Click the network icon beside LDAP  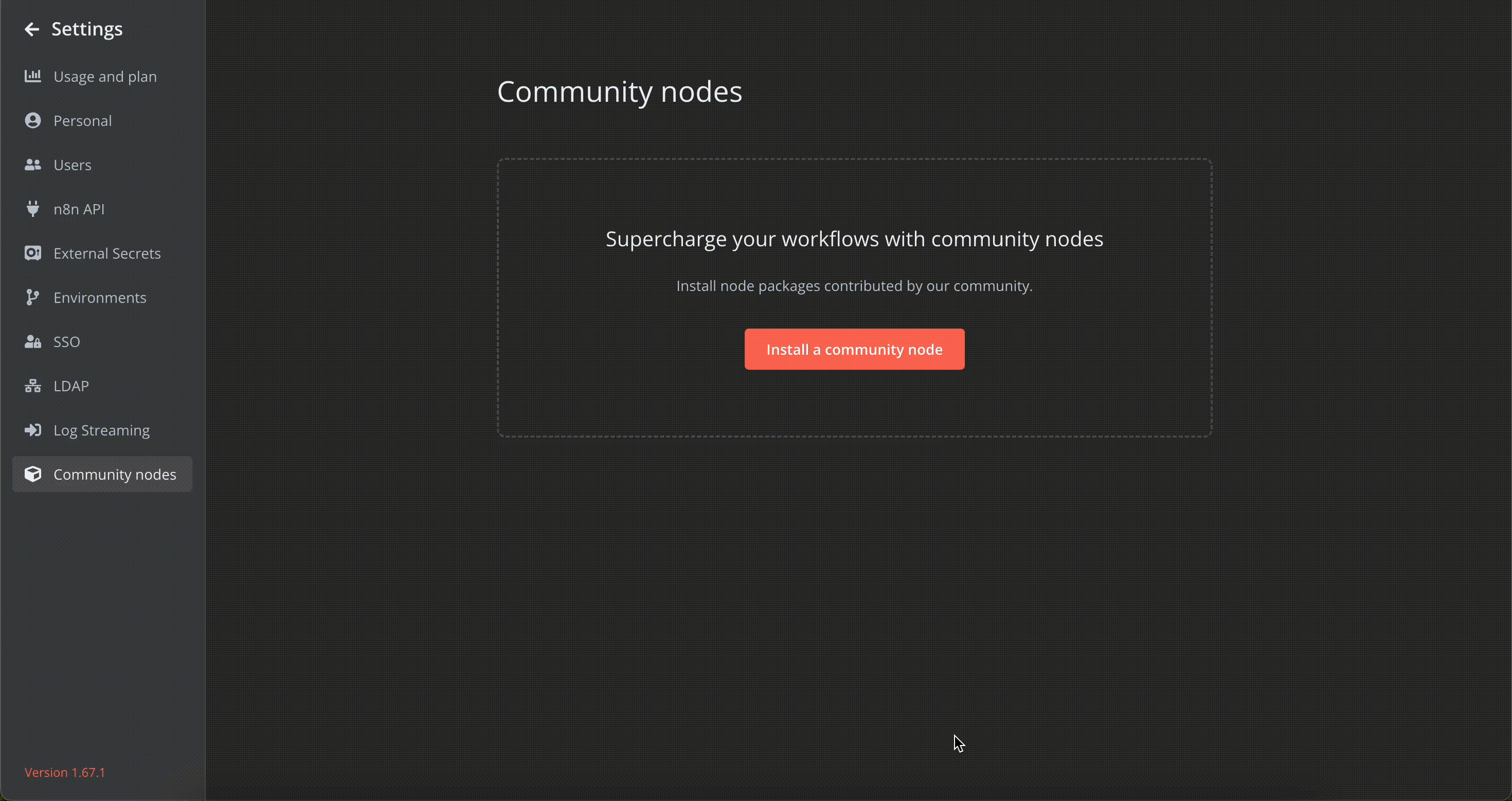point(33,386)
